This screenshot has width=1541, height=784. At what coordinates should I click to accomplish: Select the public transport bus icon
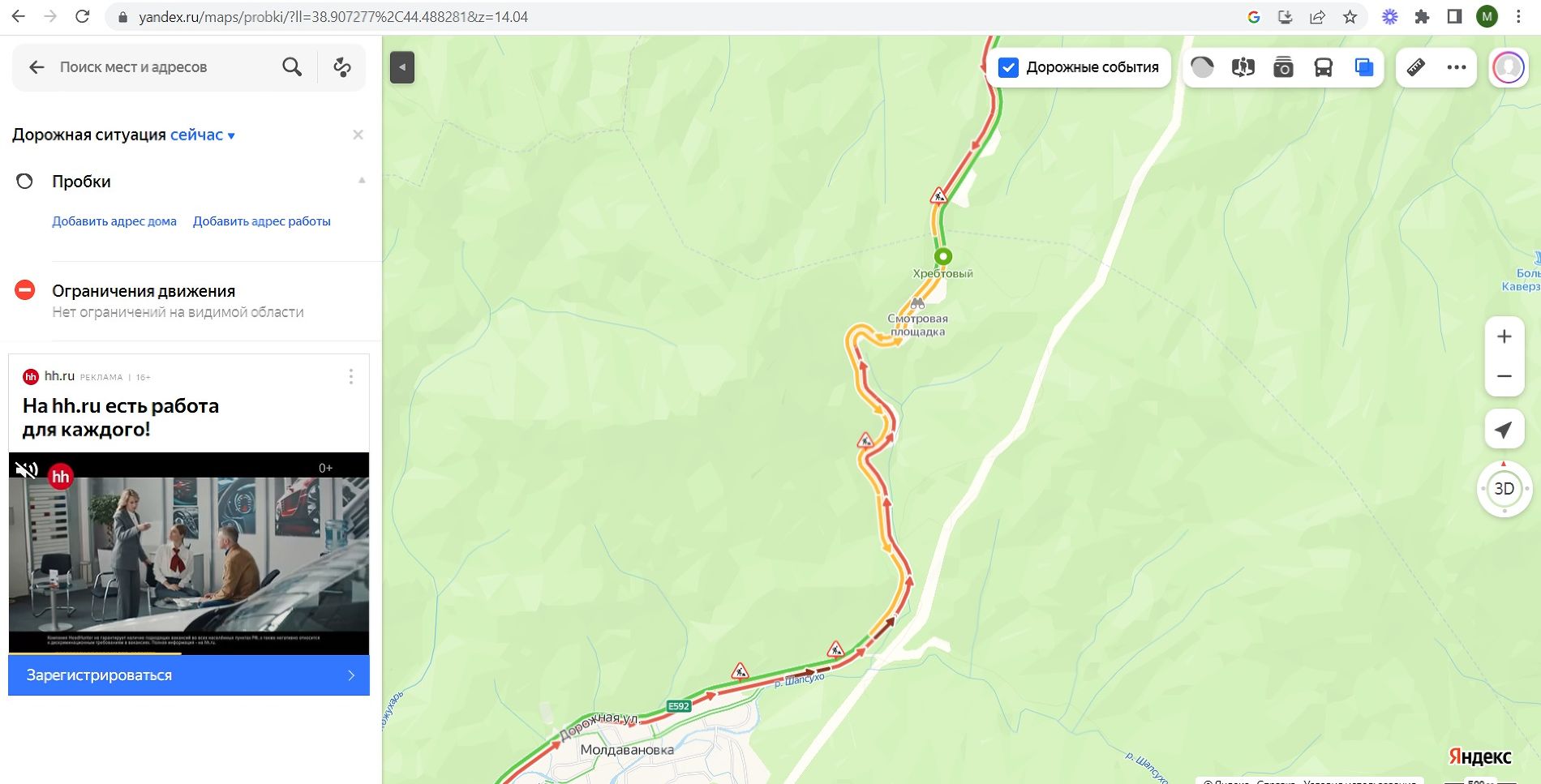click(1324, 67)
